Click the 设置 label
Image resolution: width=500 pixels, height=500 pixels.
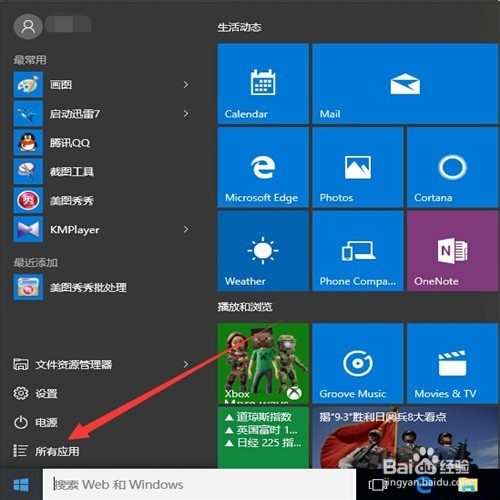[x=46, y=394]
